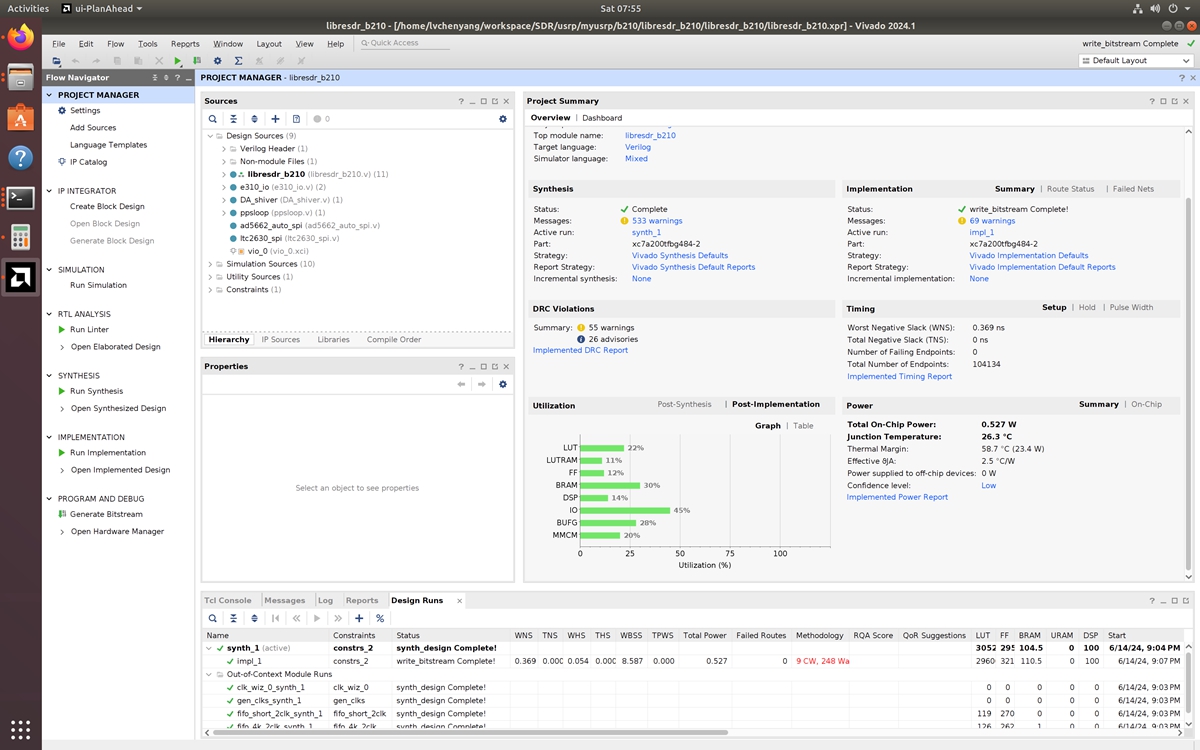Expand Simulation Sources tree node
The height and width of the screenshot is (750, 1200).
tap(210, 264)
